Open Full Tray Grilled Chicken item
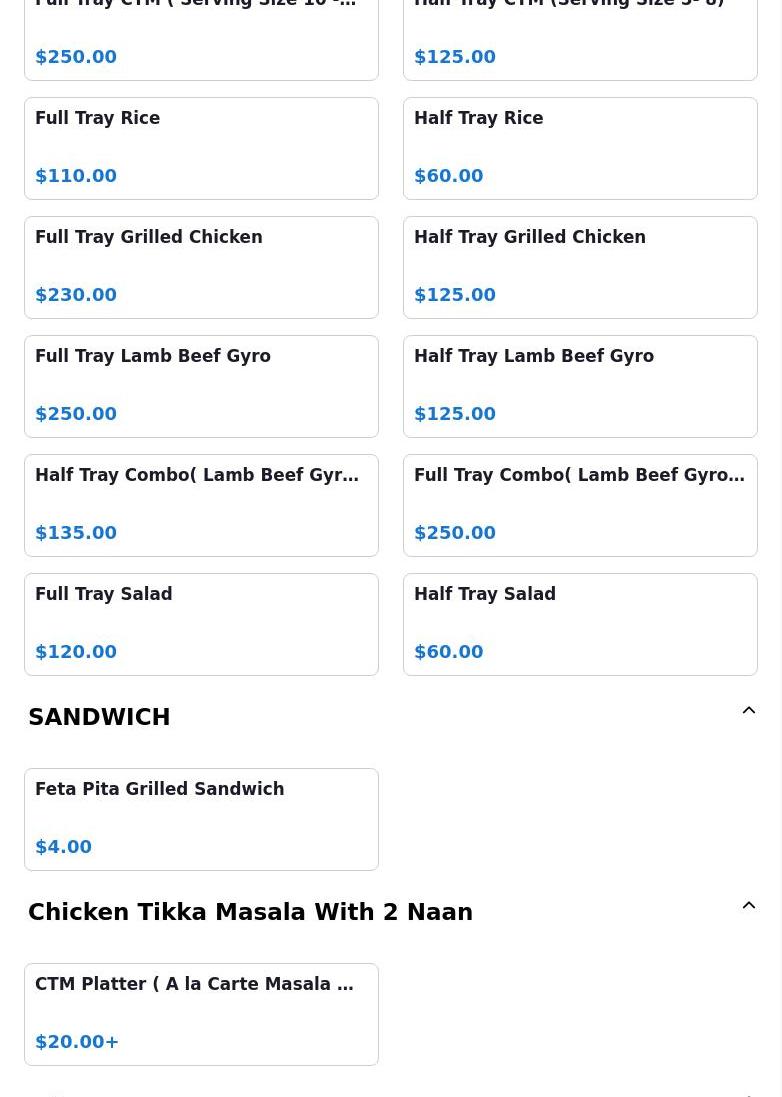The height and width of the screenshot is (1097, 782). [x=201, y=267]
